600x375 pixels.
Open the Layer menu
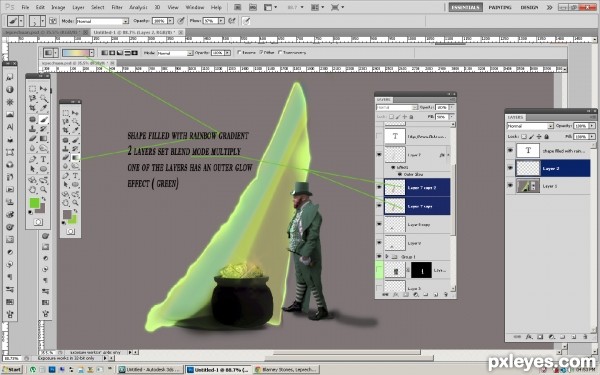tap(78, 7)
